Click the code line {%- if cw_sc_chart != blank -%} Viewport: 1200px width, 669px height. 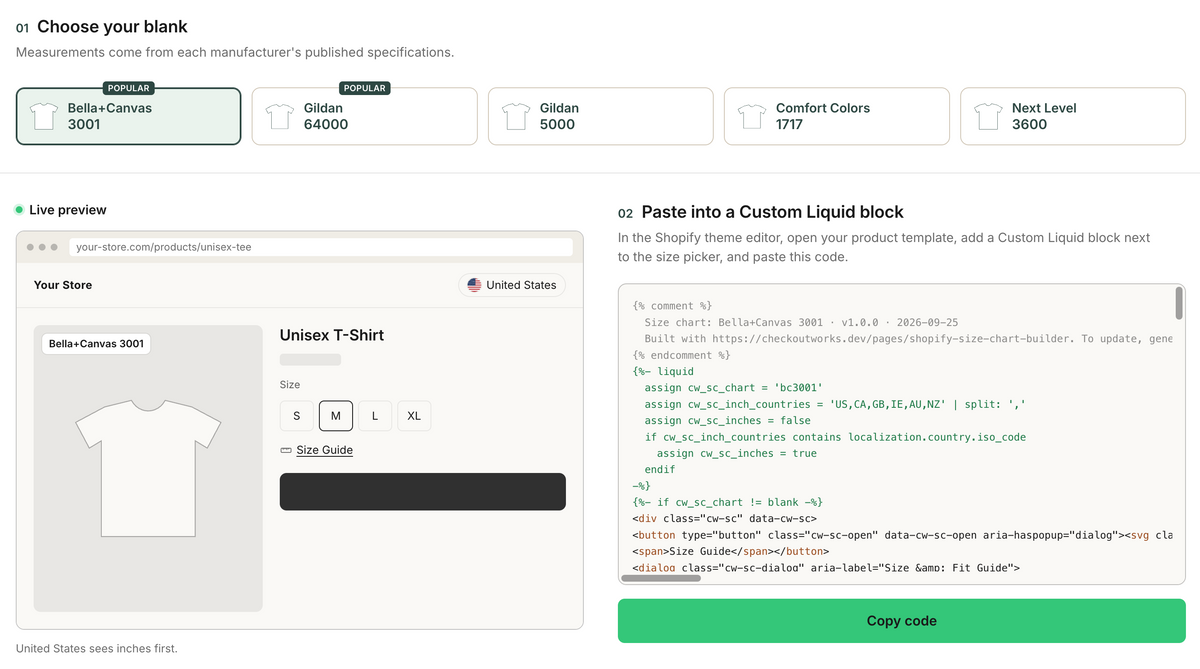[x=727, y=502]
